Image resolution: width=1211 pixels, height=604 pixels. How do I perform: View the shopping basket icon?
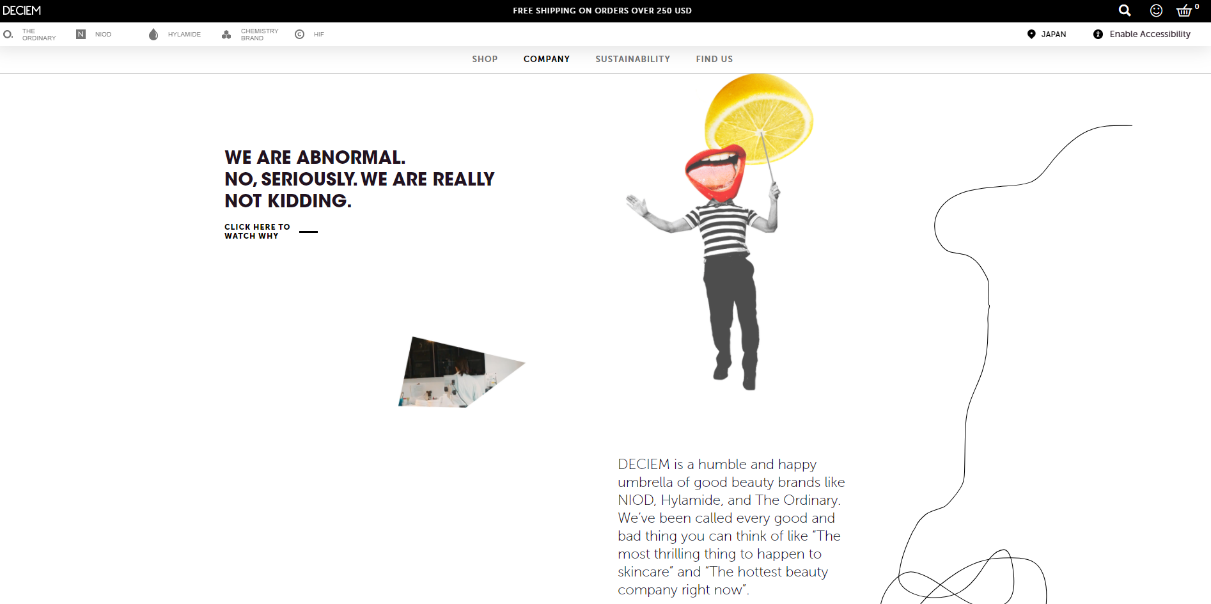(1186, 10)
